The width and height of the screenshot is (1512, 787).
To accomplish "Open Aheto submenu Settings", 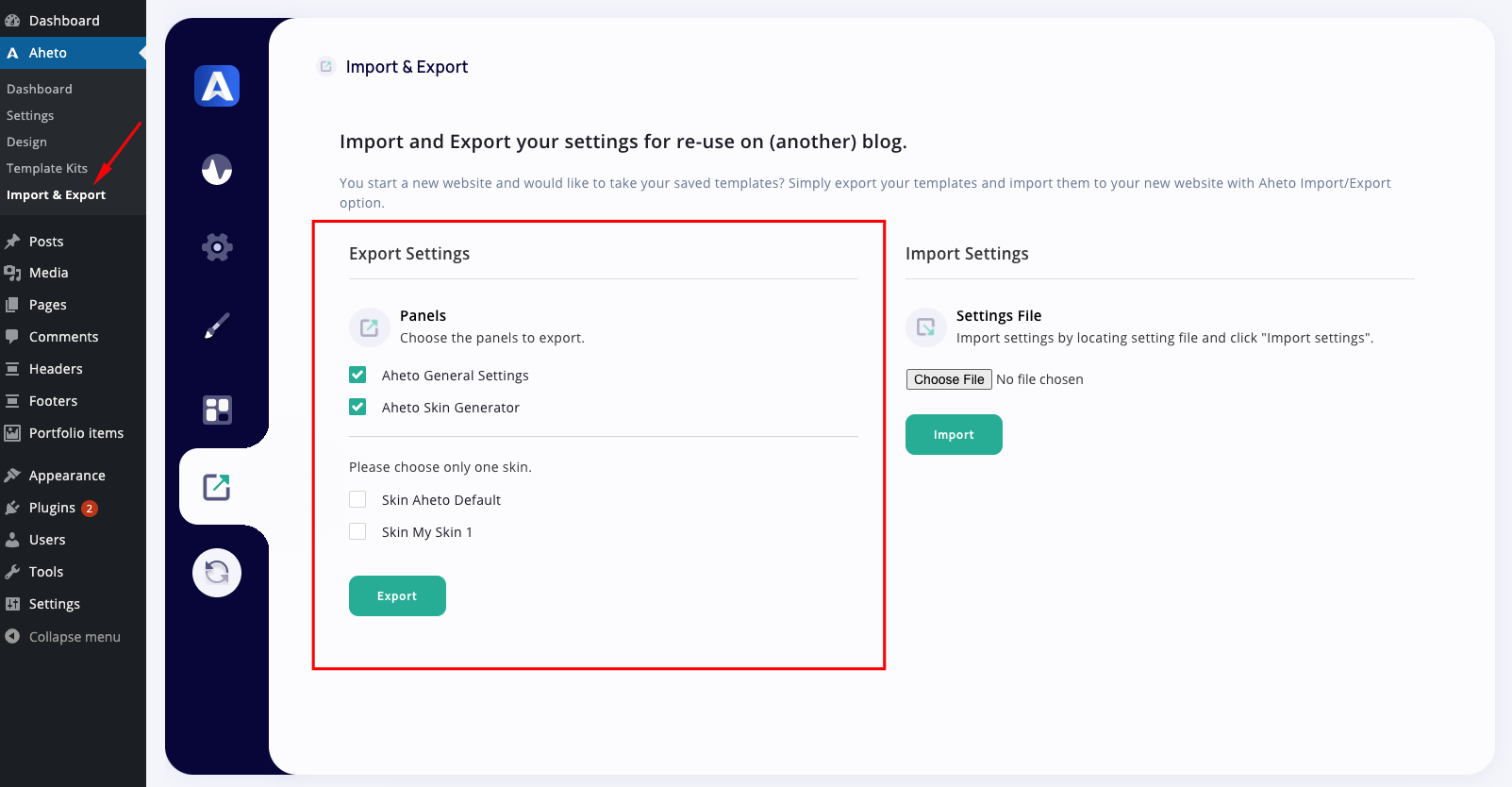I will (30, 115).
